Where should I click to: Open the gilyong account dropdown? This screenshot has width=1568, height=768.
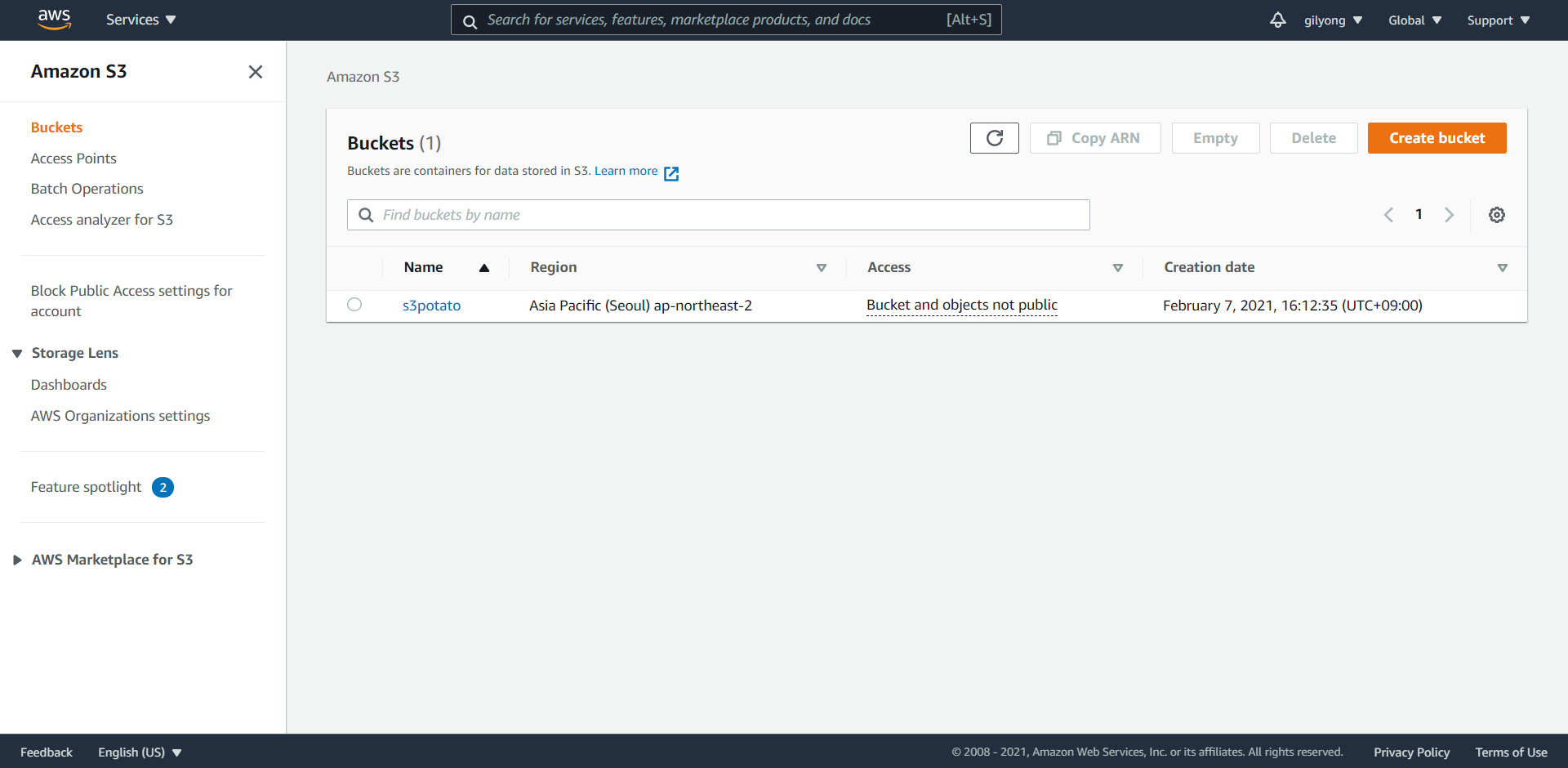(1333, 20)
